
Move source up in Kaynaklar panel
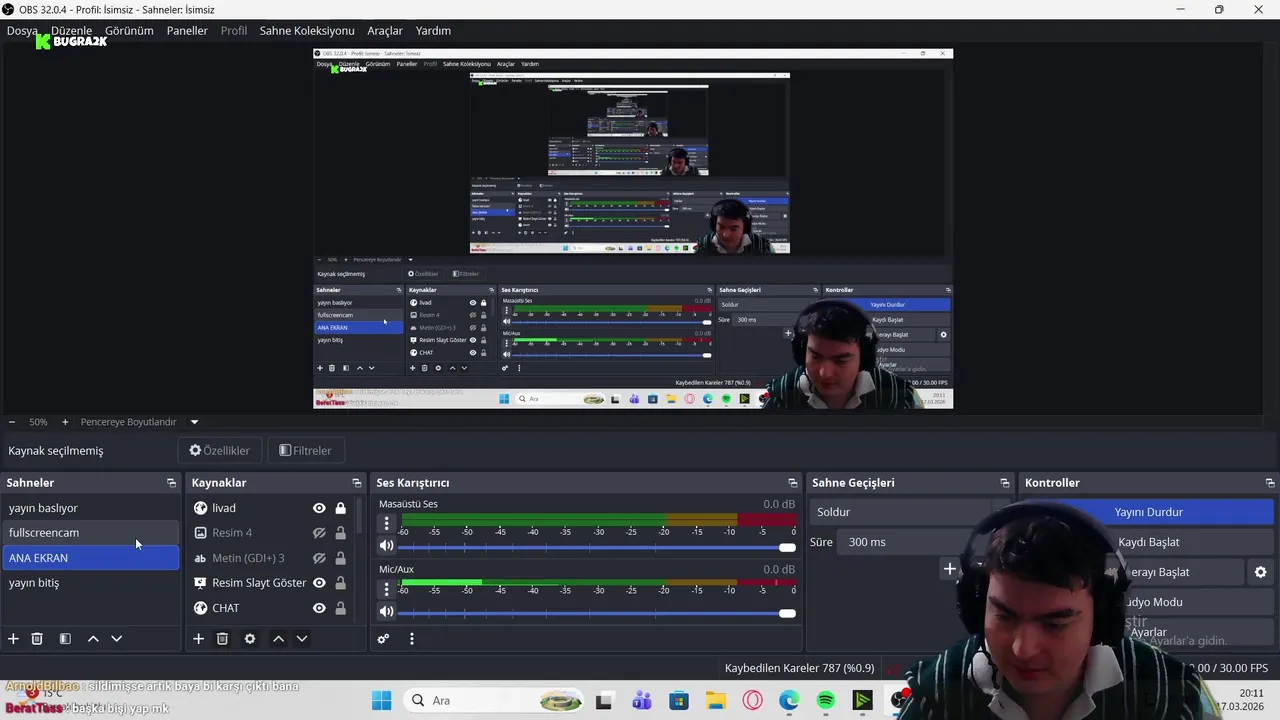pos(278,639)
